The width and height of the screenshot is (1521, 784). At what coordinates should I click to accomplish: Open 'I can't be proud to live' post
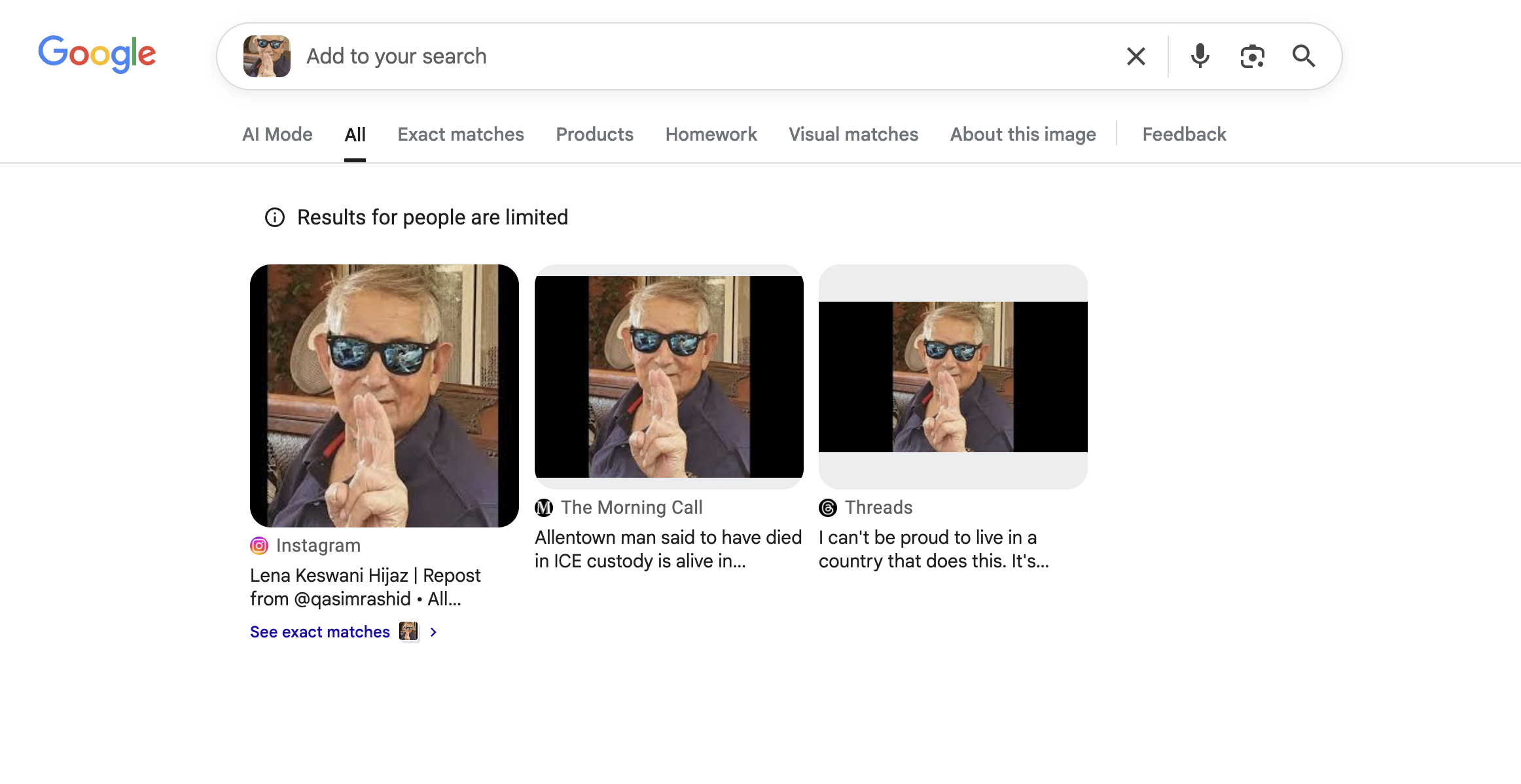click(x=934, y=549)
